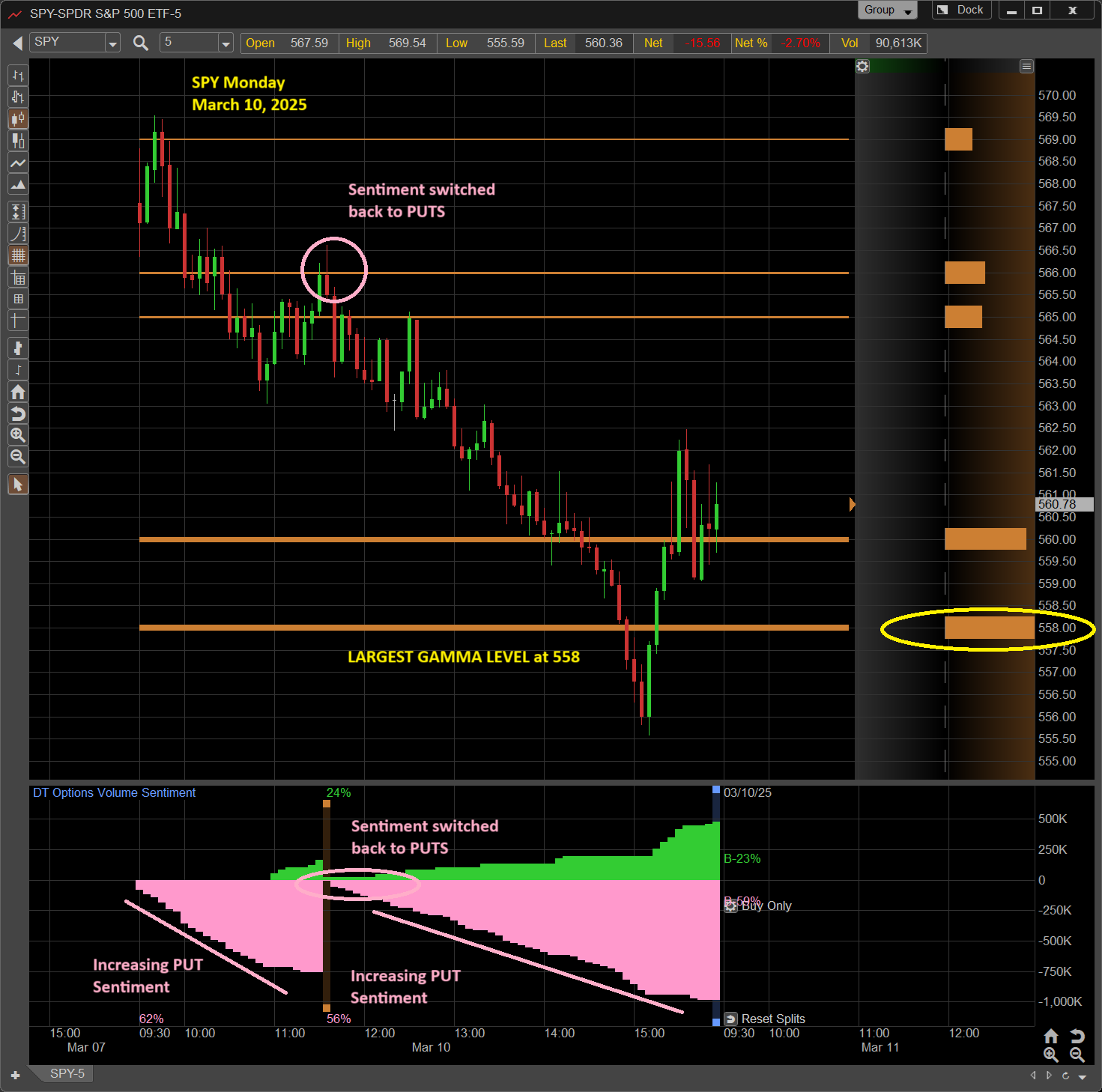The width and height of the screenshot is (1102, 1092).
Task: Select the candlestick chart type
Action: click(18, 118)
